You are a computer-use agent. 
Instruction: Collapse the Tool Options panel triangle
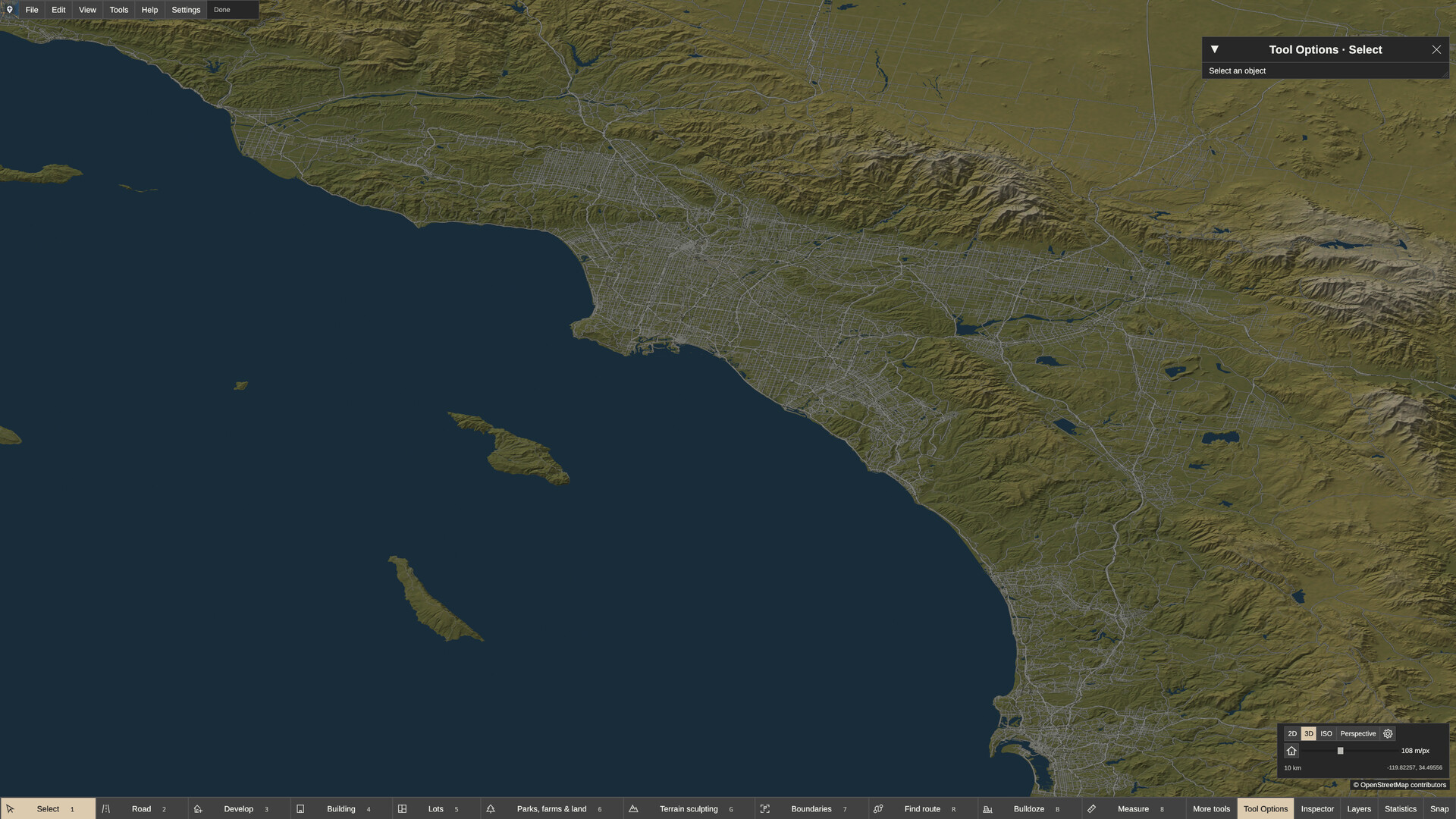[1215, 49]
